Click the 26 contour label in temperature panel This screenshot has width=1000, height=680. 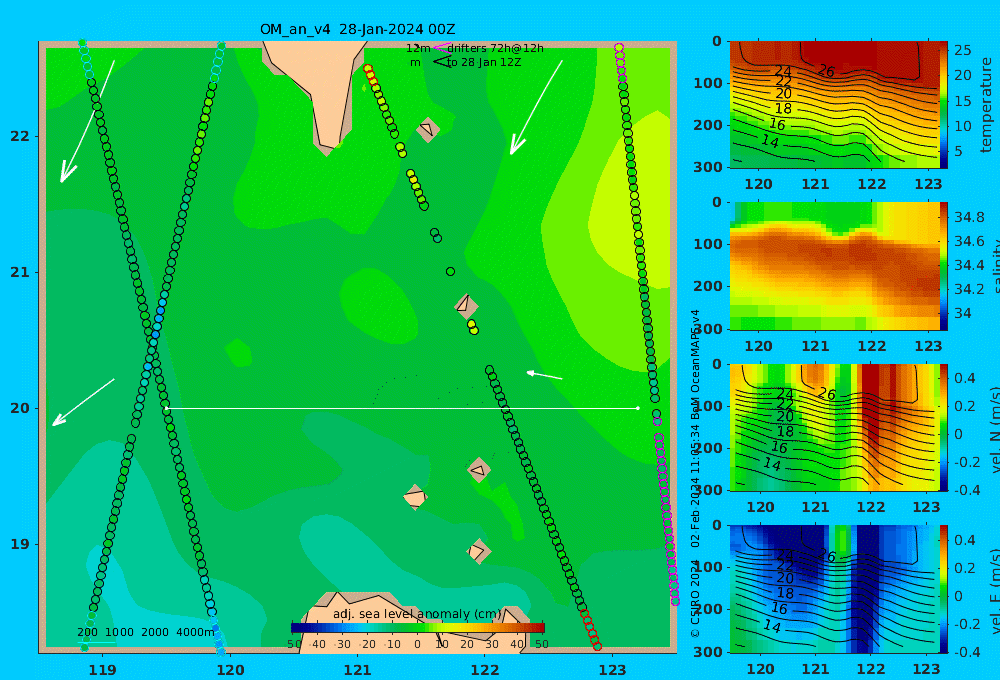(826, 71)
